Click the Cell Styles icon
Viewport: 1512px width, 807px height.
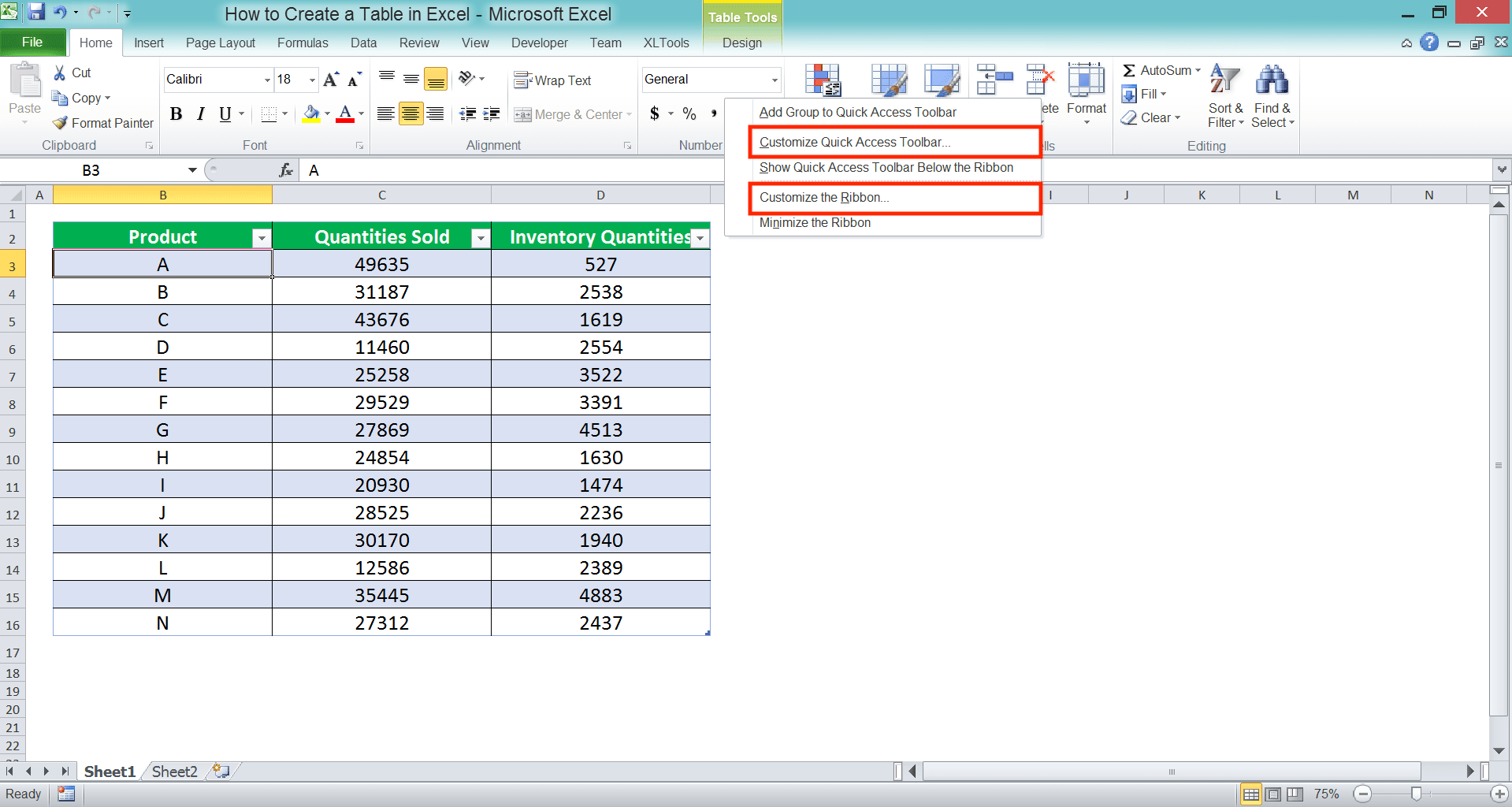click(942, 80)
